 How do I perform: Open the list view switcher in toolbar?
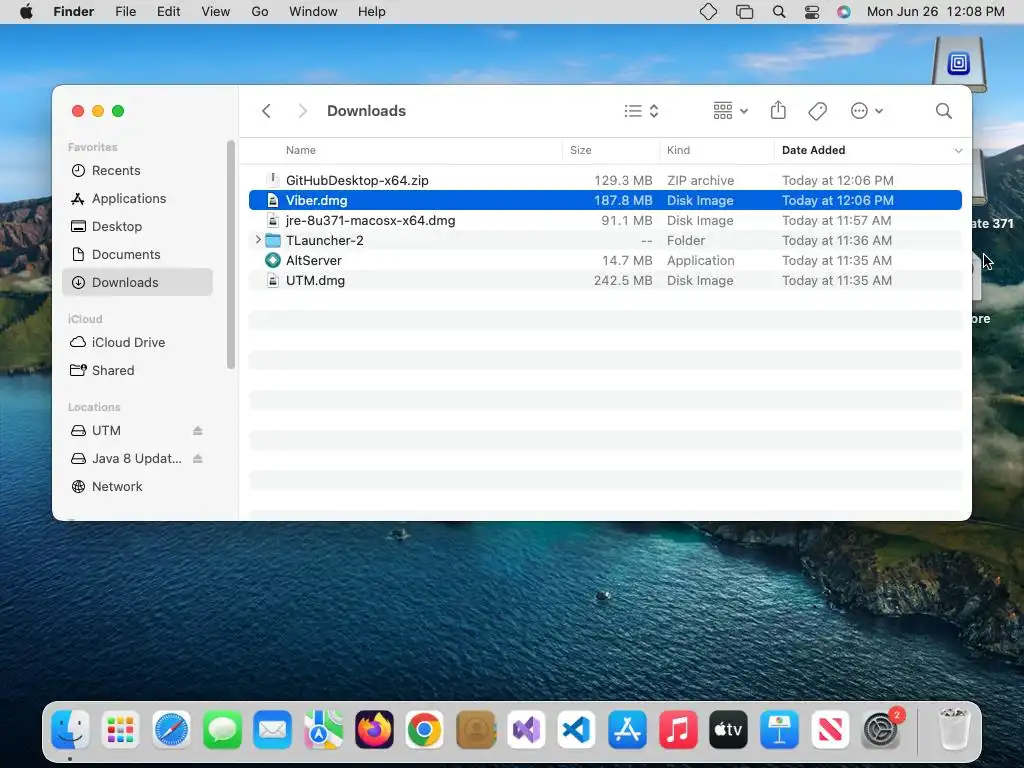(x=641, y=111)
